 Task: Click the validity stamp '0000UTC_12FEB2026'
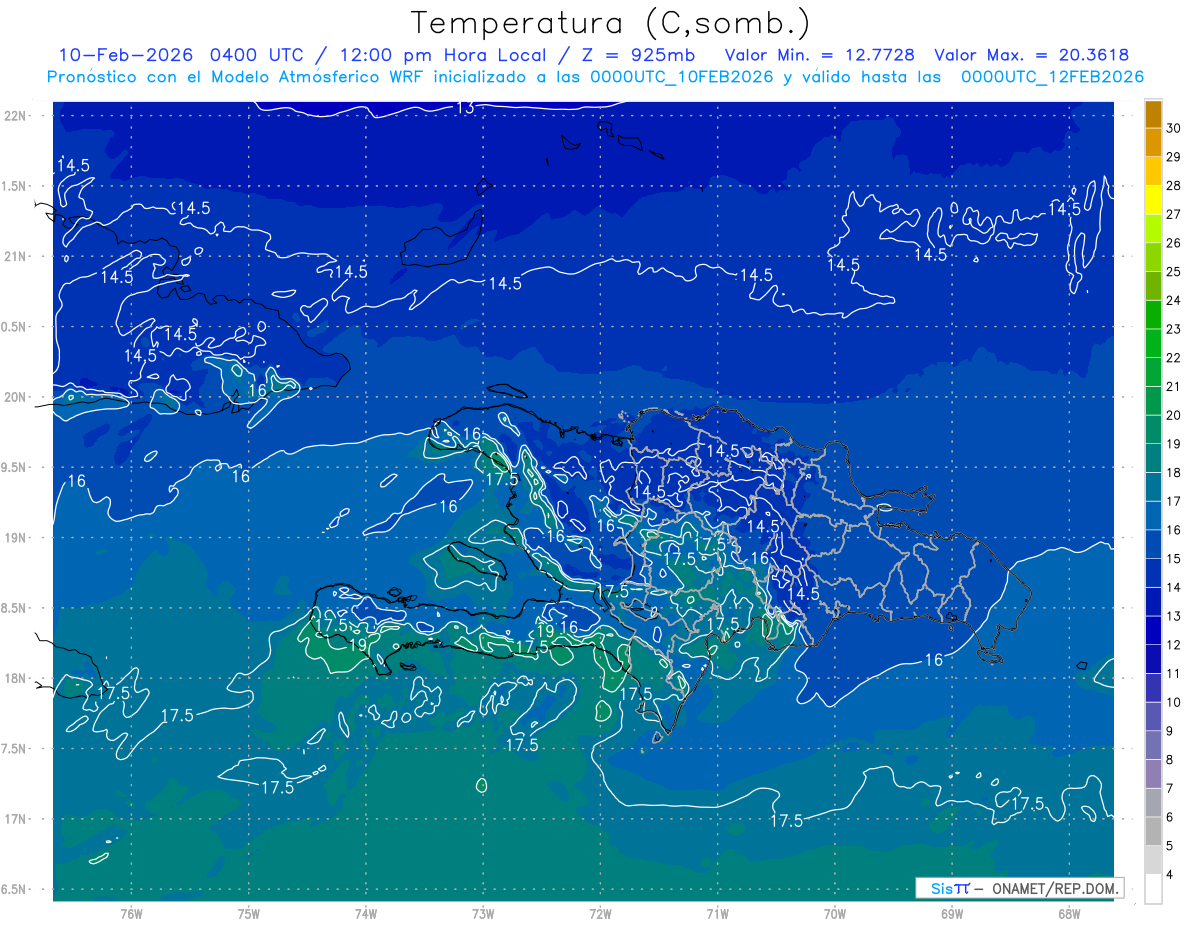tap(1052, 77)
